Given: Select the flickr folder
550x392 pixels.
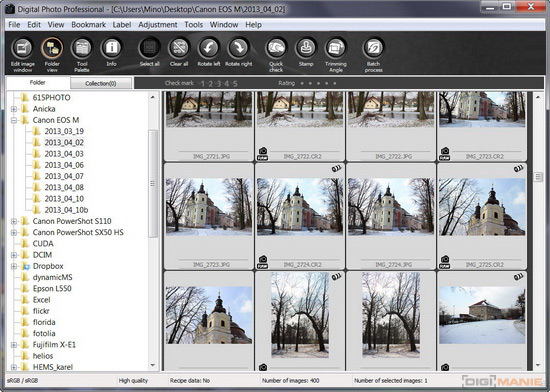Looking at the screenshot, I should [x=41, y=311].
